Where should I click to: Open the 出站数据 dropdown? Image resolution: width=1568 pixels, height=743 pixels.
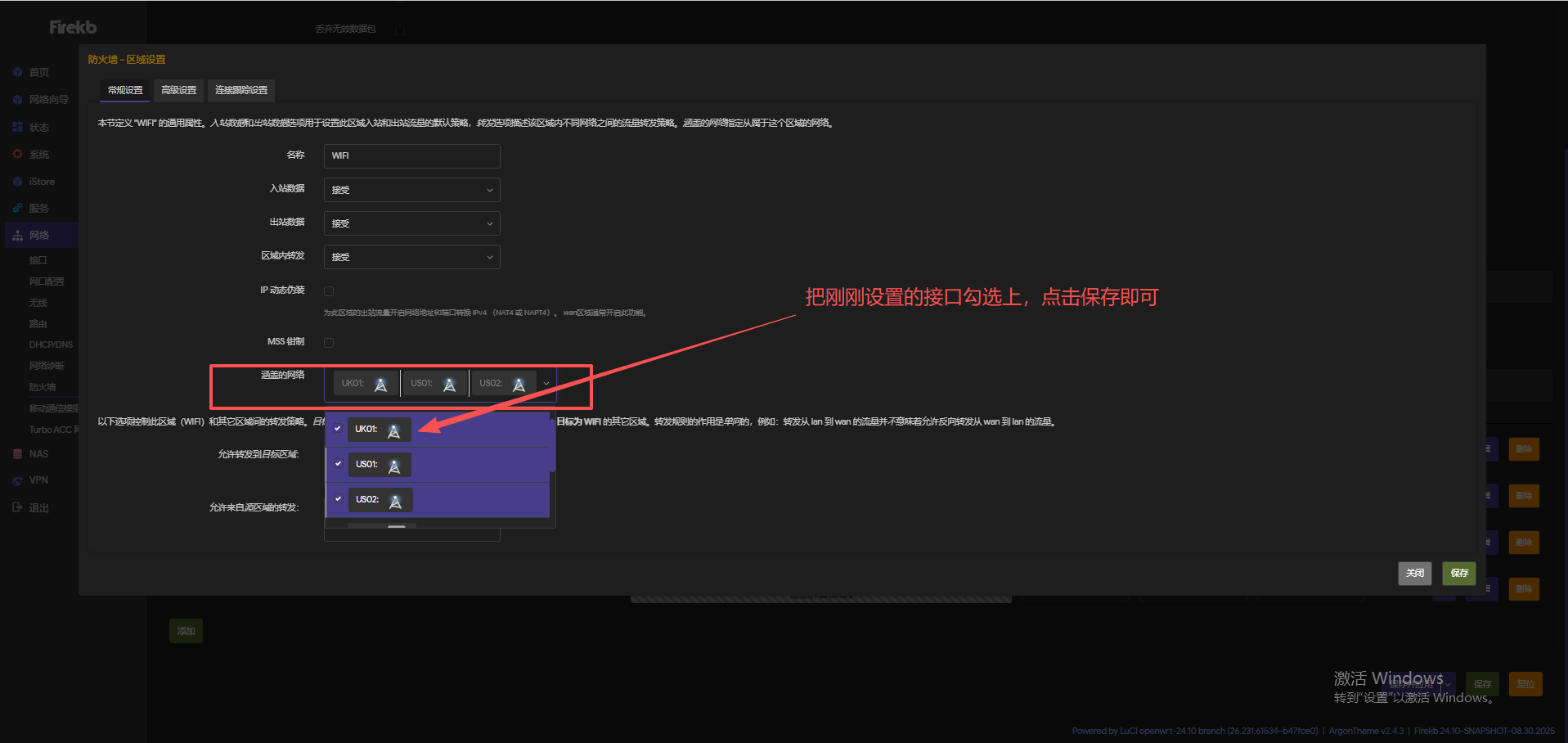411,223
